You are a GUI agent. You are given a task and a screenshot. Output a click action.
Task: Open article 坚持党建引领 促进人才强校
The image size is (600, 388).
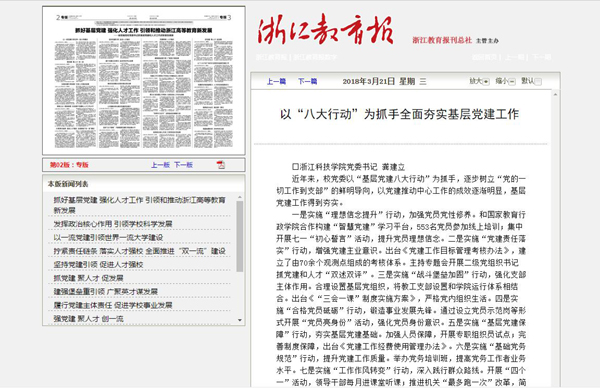click(x=98, y=264)
